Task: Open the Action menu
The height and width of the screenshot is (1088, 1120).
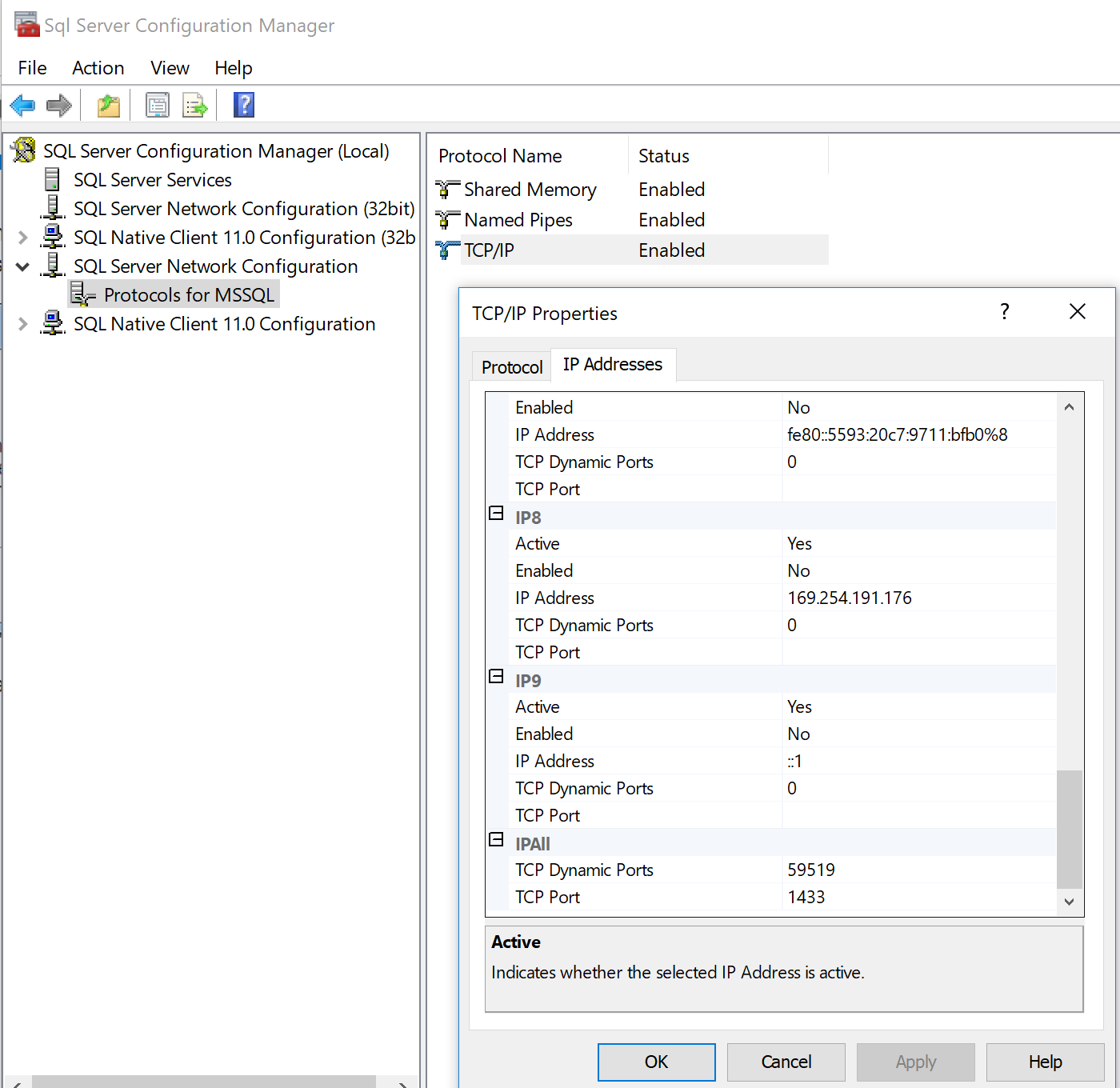Action: (98, 68)
